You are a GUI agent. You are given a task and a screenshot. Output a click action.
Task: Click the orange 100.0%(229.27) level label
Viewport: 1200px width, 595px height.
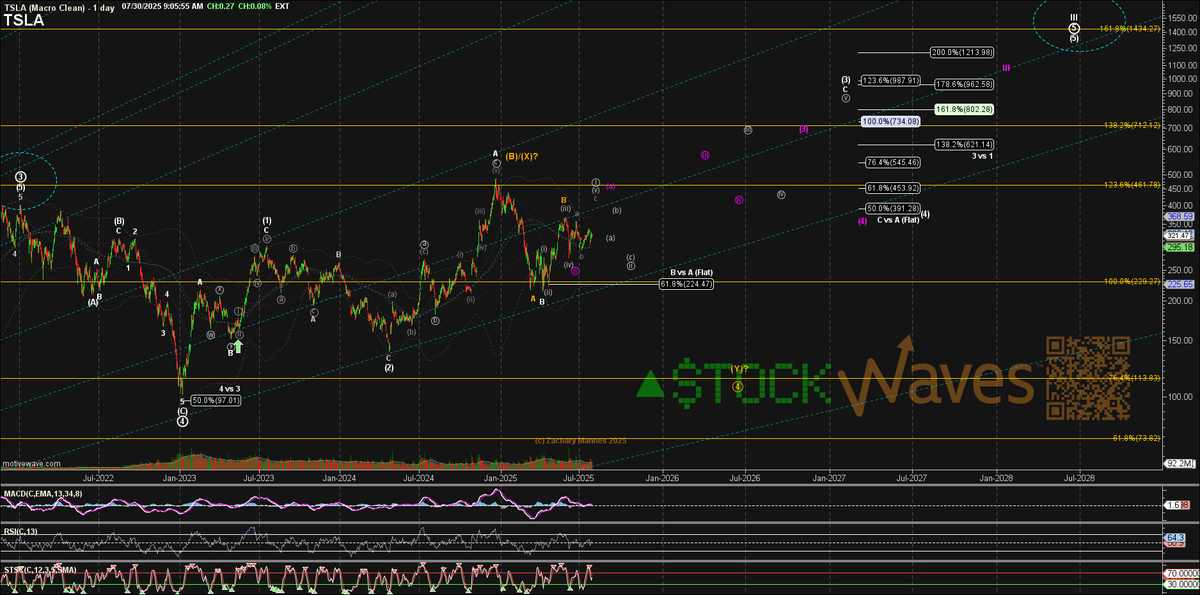pyautogui.click(x=1130, y=281)
